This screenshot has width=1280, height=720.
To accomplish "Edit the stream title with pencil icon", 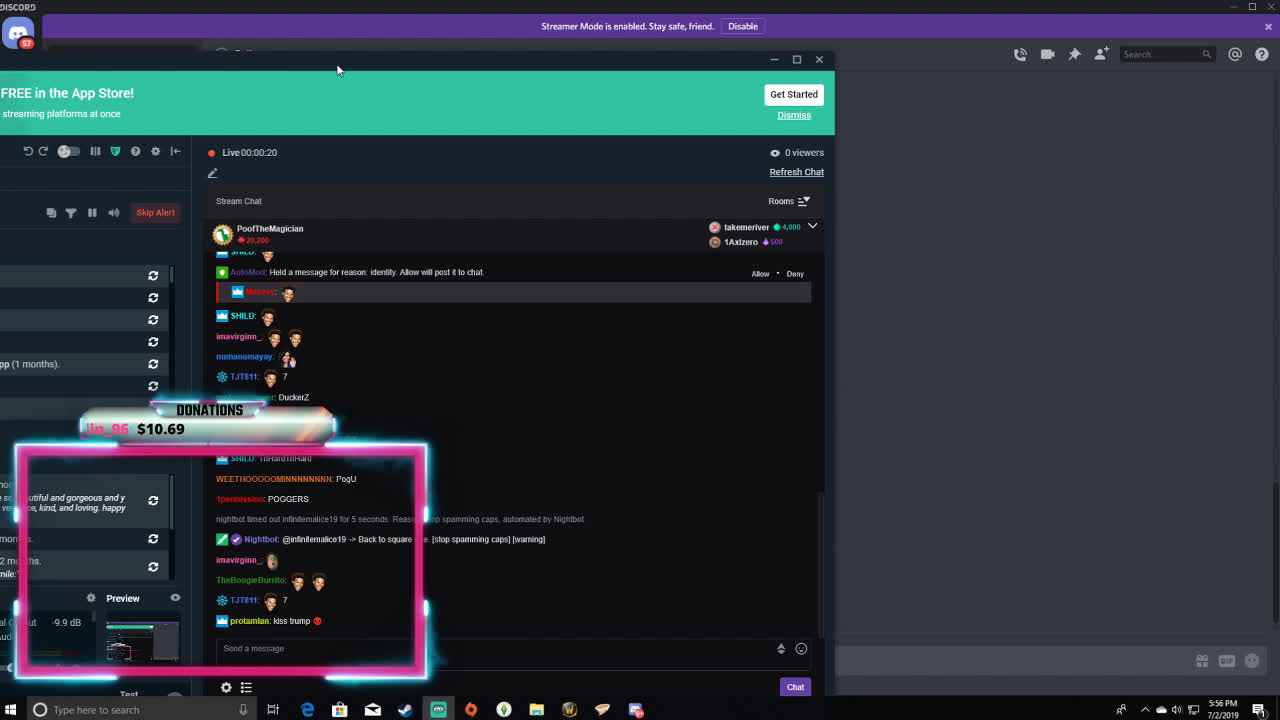I will [x=212, y=173].
